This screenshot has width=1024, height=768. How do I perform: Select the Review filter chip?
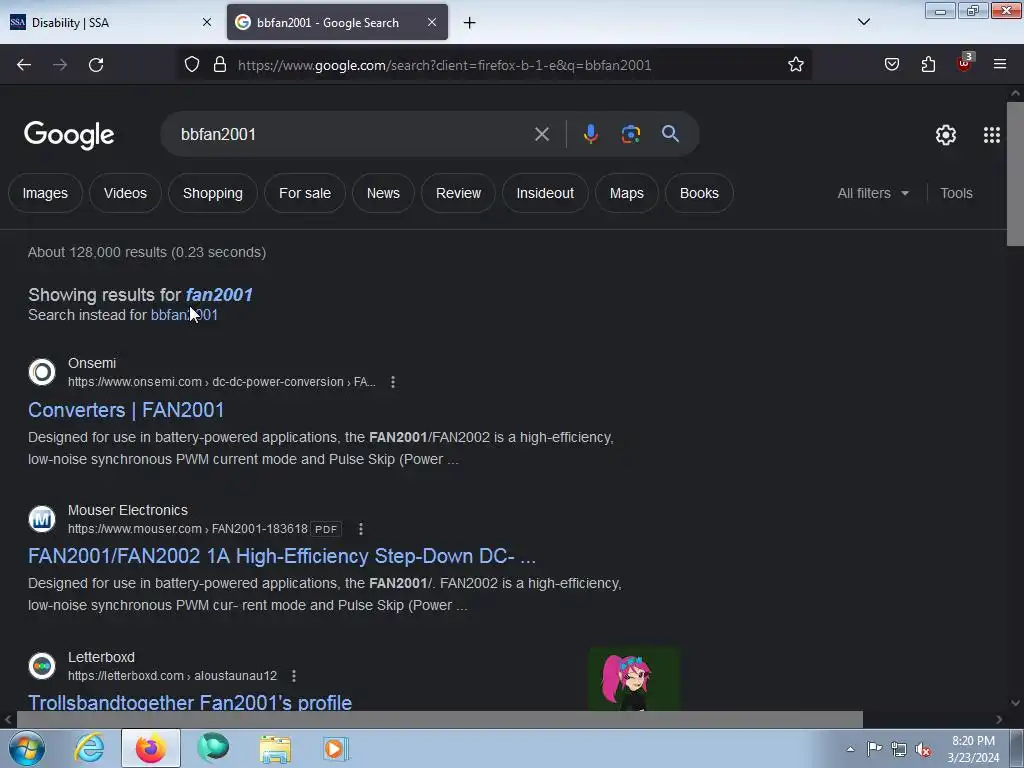pyautogui.click(x=458, y=193)
